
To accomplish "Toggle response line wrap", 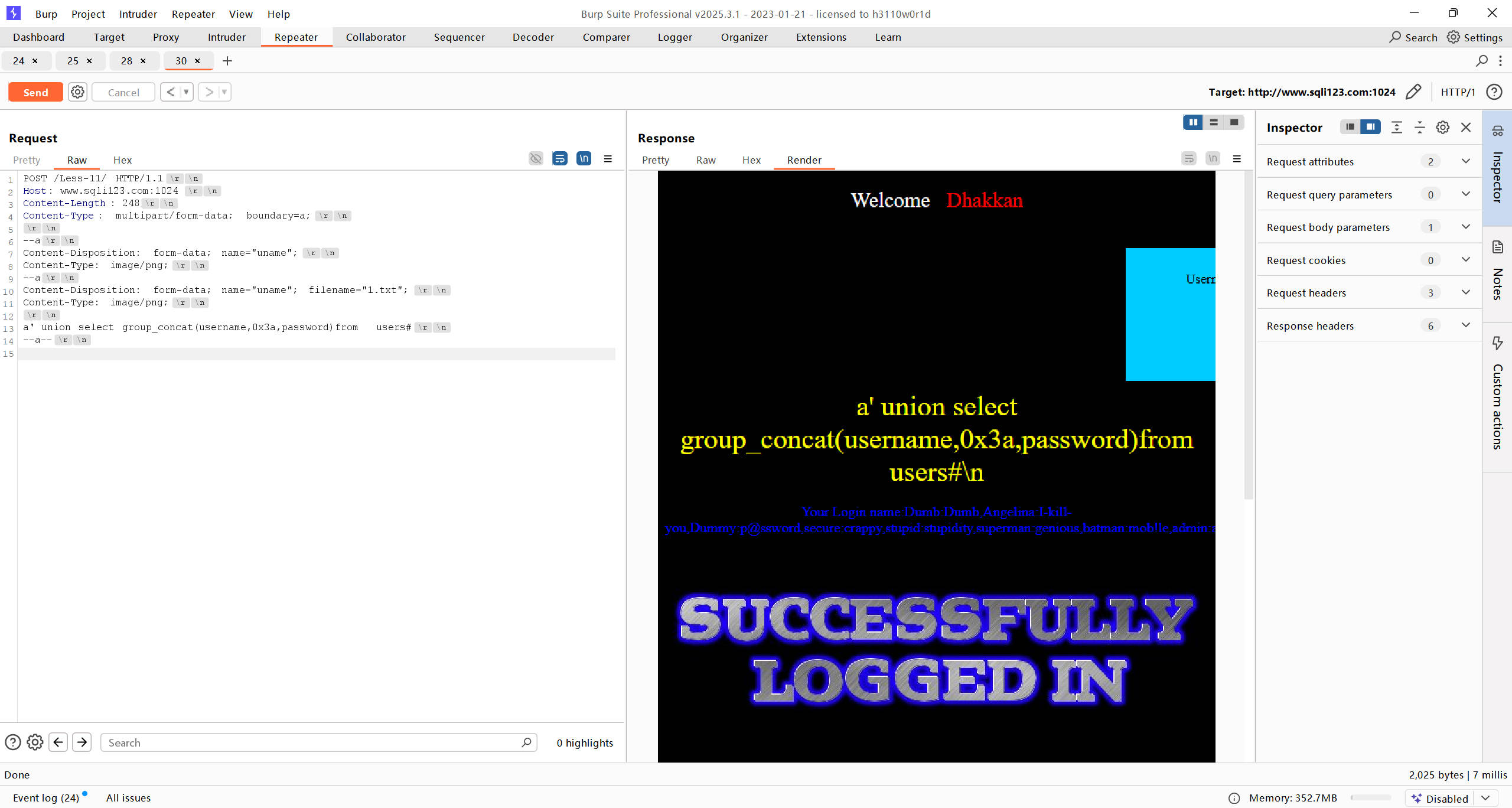I will pyautogui.click(x=1189, y=158).
